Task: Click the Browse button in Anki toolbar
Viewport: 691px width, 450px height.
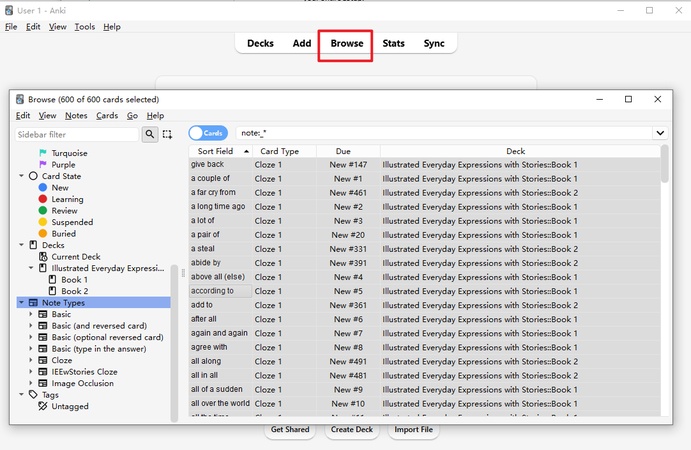Action: point(347,43)
